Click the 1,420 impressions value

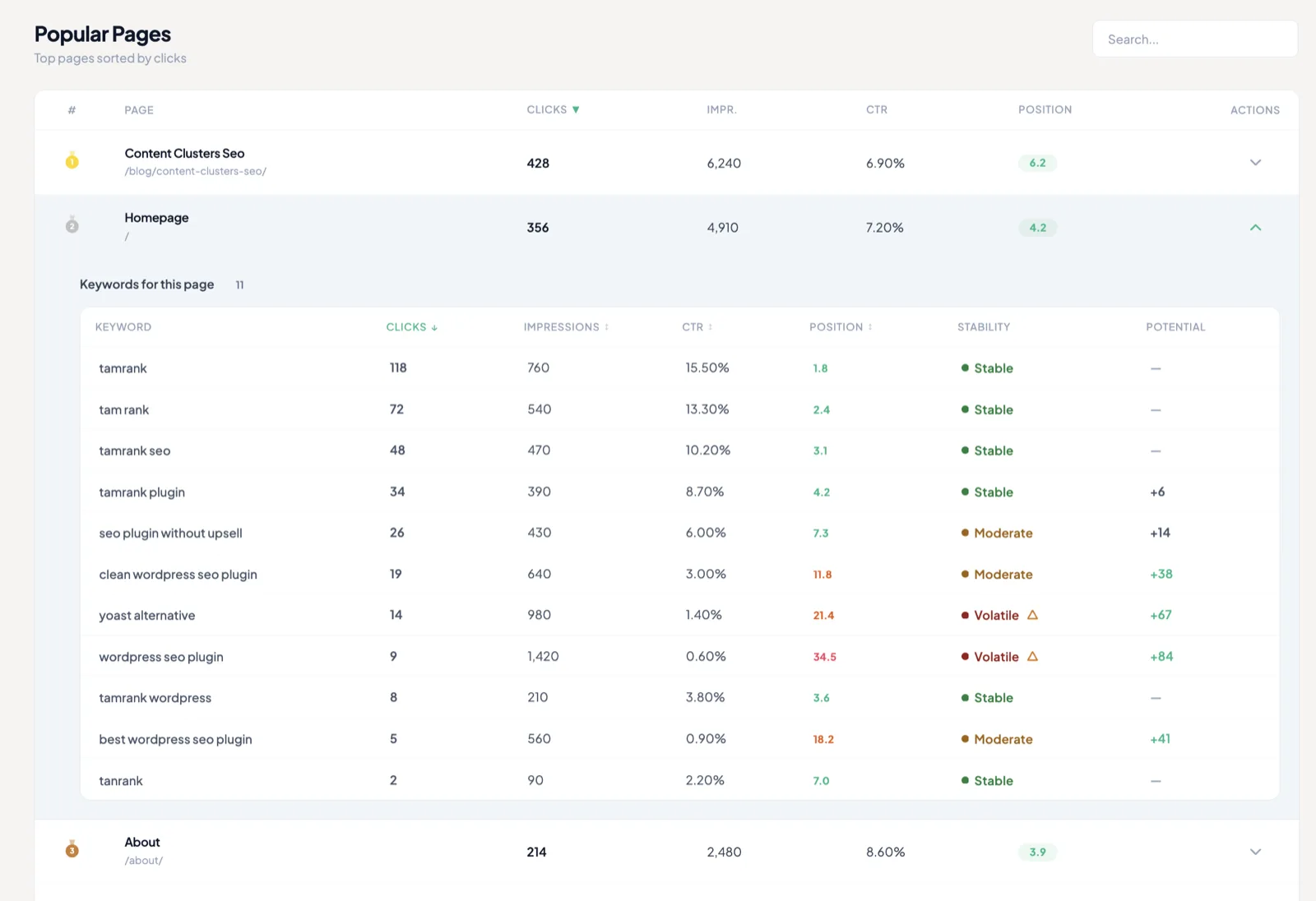(x=543, y=656)
